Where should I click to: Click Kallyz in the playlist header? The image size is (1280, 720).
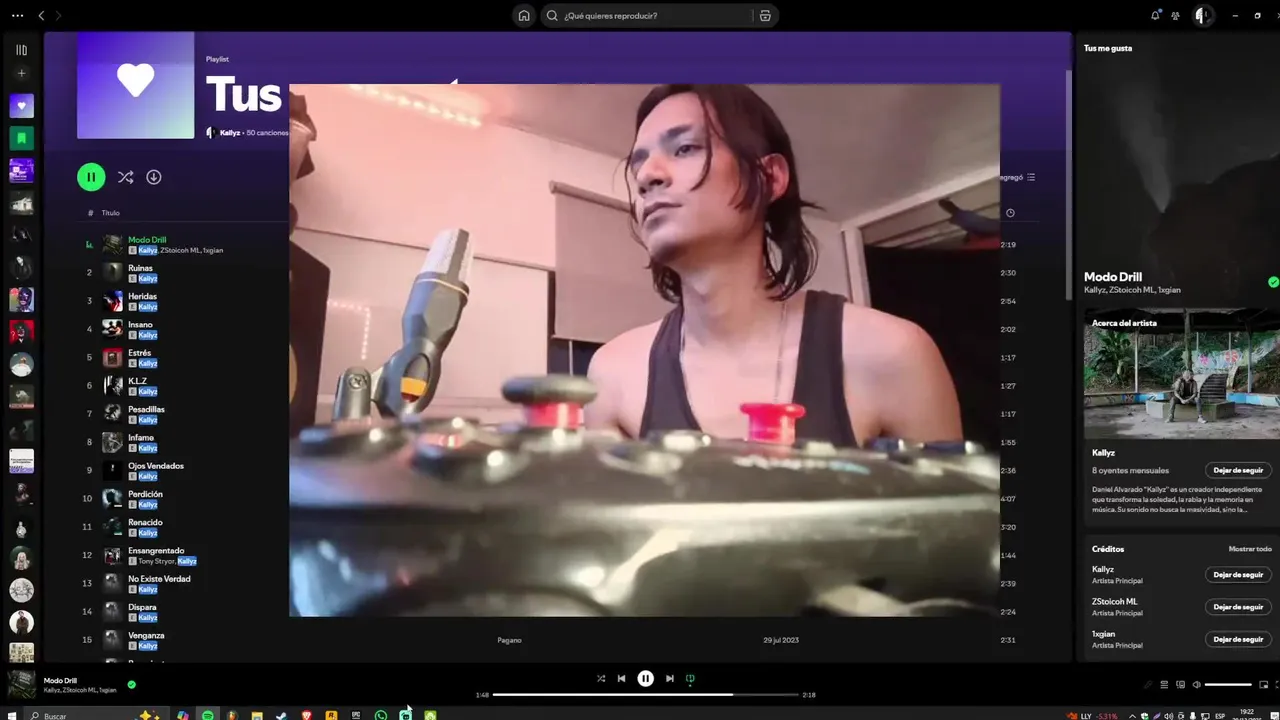(231, 133)
